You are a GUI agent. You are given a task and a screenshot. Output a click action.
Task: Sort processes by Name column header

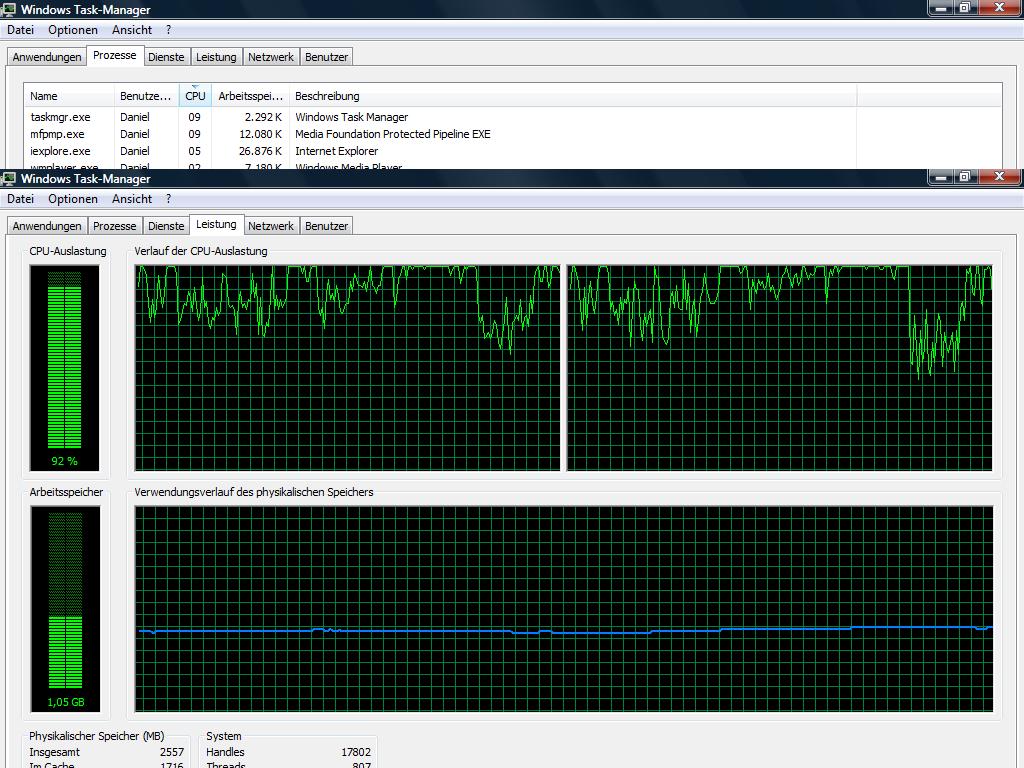click(69, 96)
